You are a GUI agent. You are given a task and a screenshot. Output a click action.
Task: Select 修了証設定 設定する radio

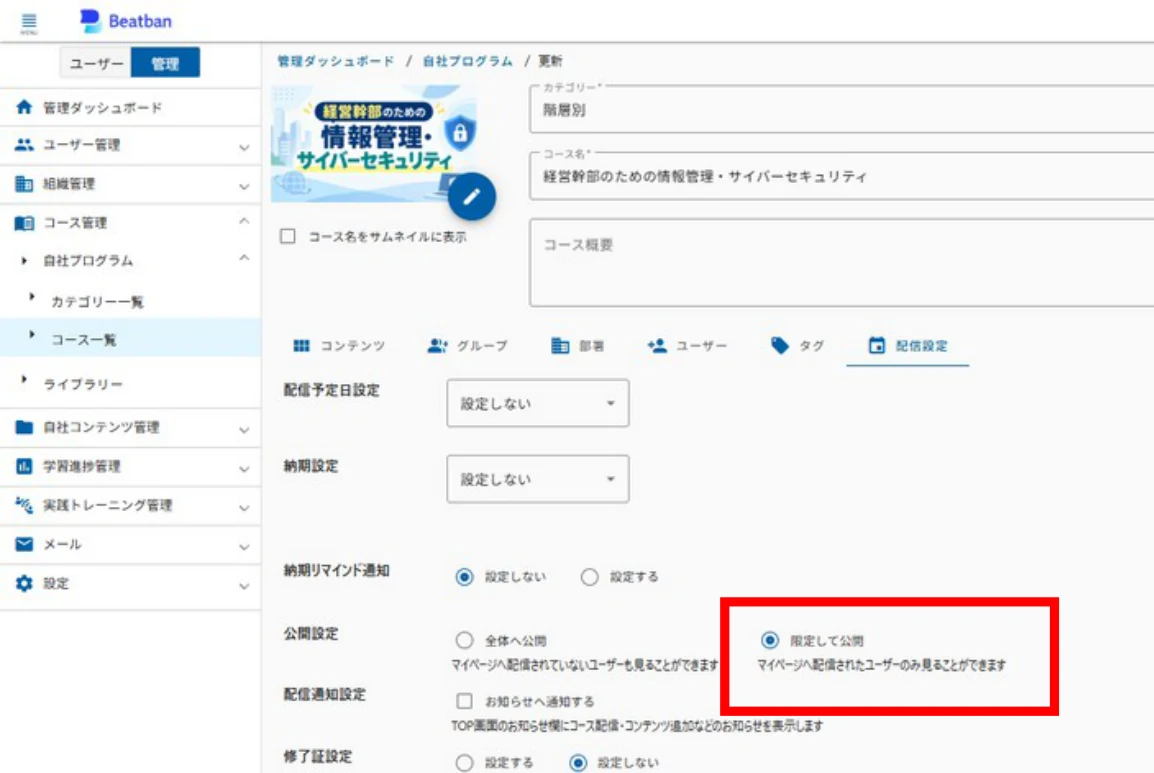(x=464, y=763)
